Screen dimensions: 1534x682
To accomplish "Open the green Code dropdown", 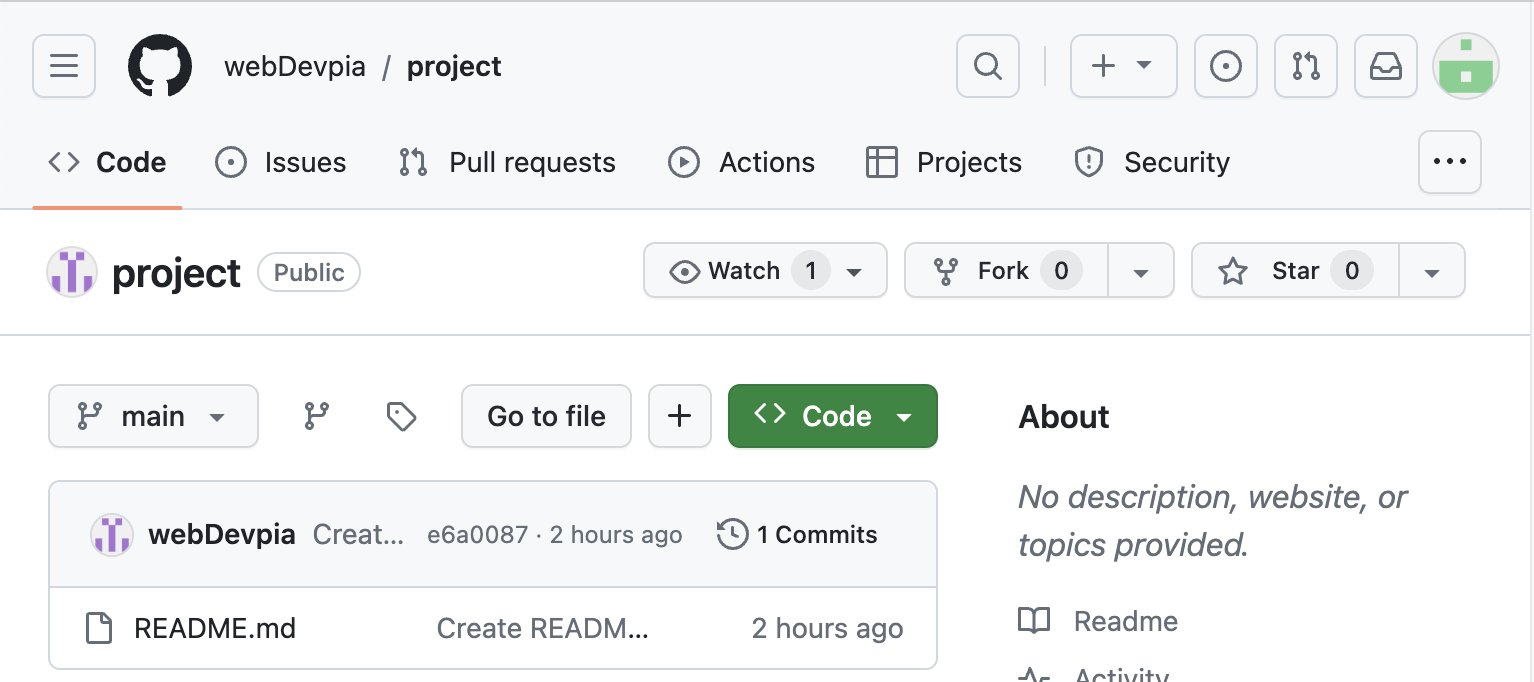I will pyautogui.click(x=832, y=416).
